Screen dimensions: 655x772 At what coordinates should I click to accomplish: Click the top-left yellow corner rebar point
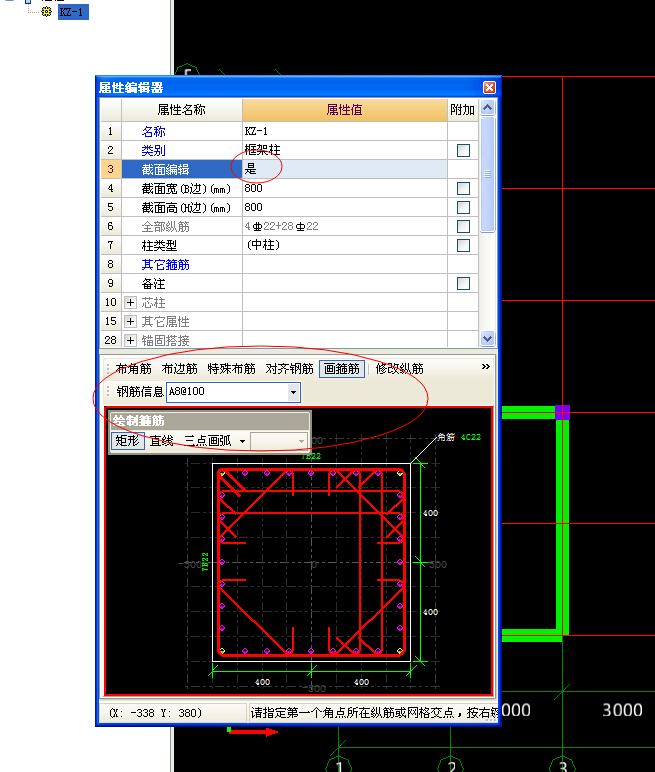(223, 473)
